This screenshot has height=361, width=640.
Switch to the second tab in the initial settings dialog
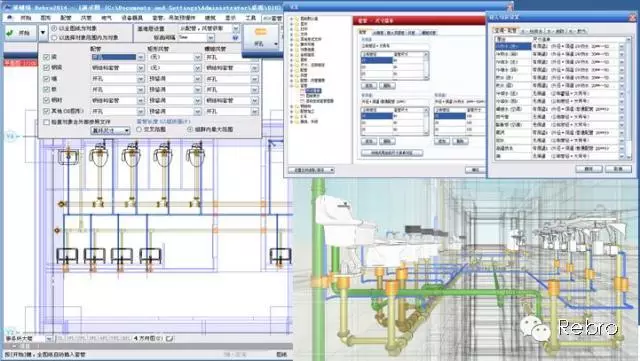point(532,31)
